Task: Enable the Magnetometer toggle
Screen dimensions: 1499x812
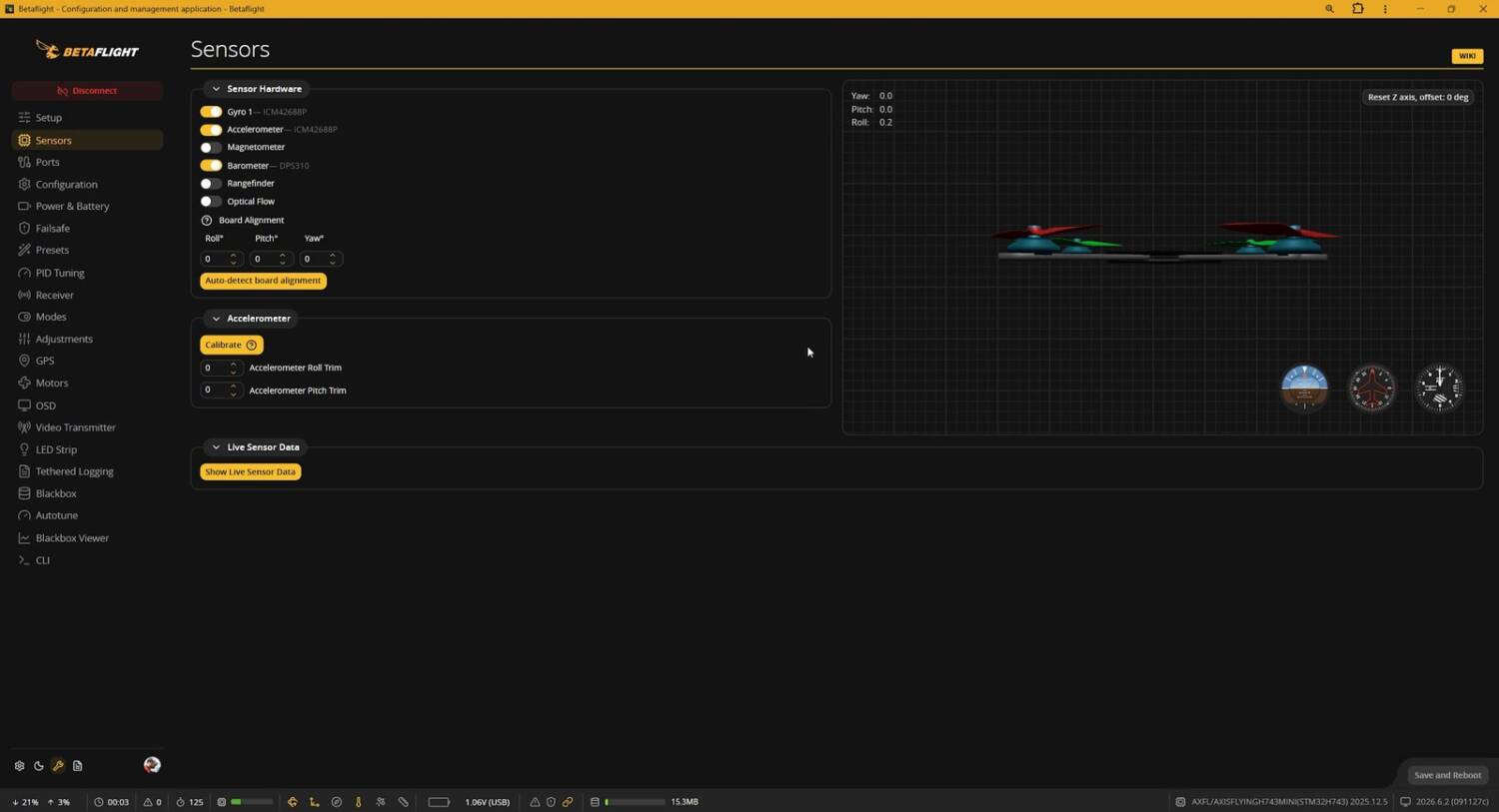Action: (211, 148)
